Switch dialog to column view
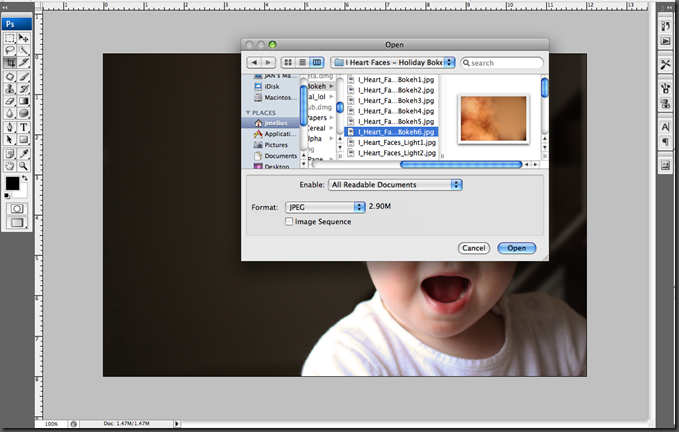Screen dimensions: 679x432 point(317,62)
